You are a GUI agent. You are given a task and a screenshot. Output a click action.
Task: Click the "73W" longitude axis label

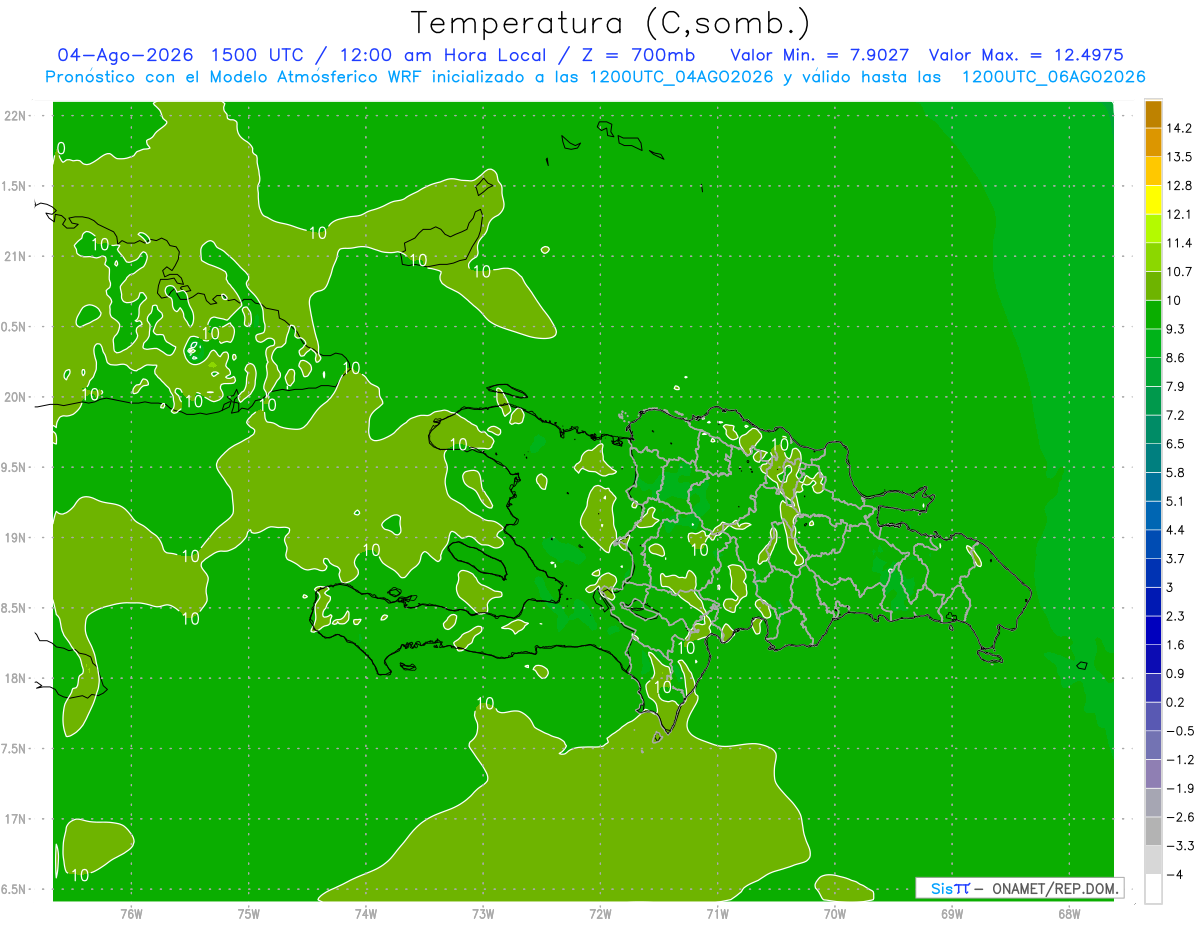(483, 914)
